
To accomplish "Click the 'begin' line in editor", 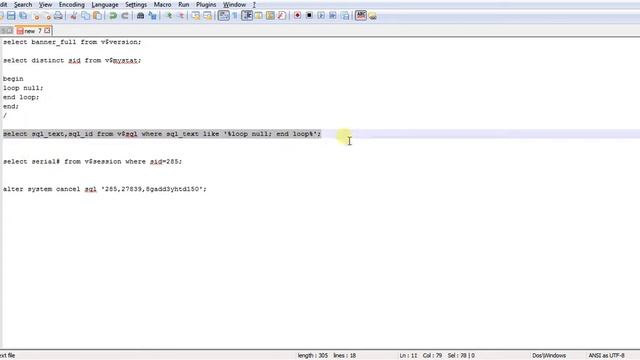I will 13,79.
